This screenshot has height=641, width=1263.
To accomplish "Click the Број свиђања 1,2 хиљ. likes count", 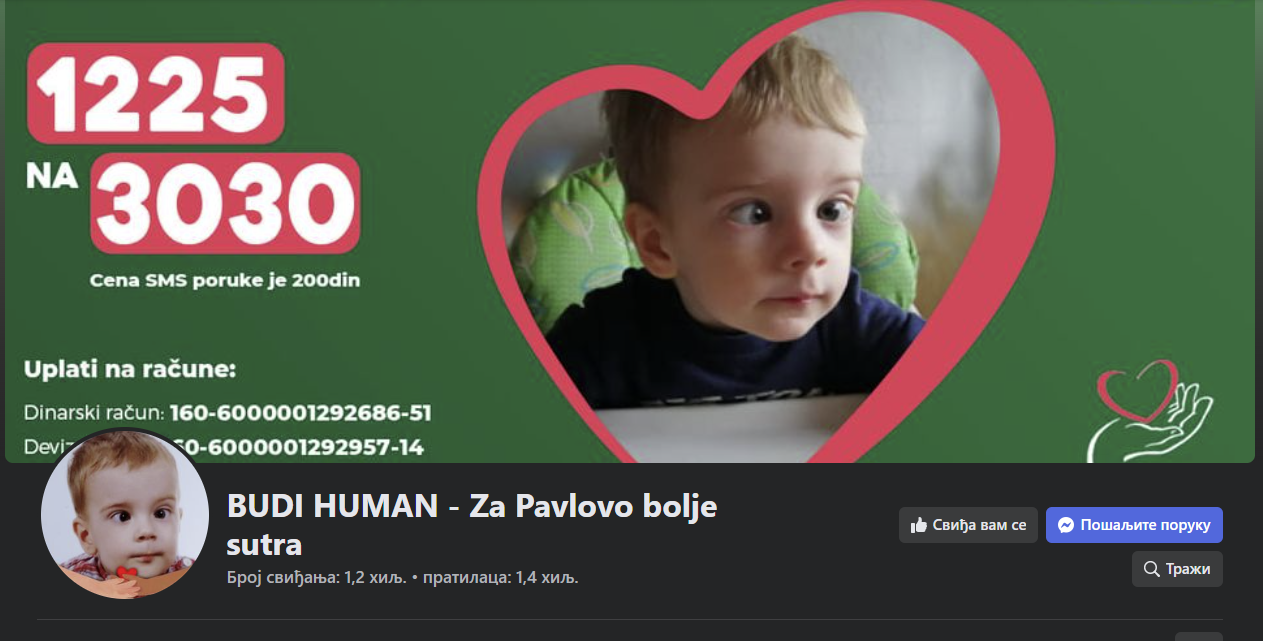I will 316,577.
